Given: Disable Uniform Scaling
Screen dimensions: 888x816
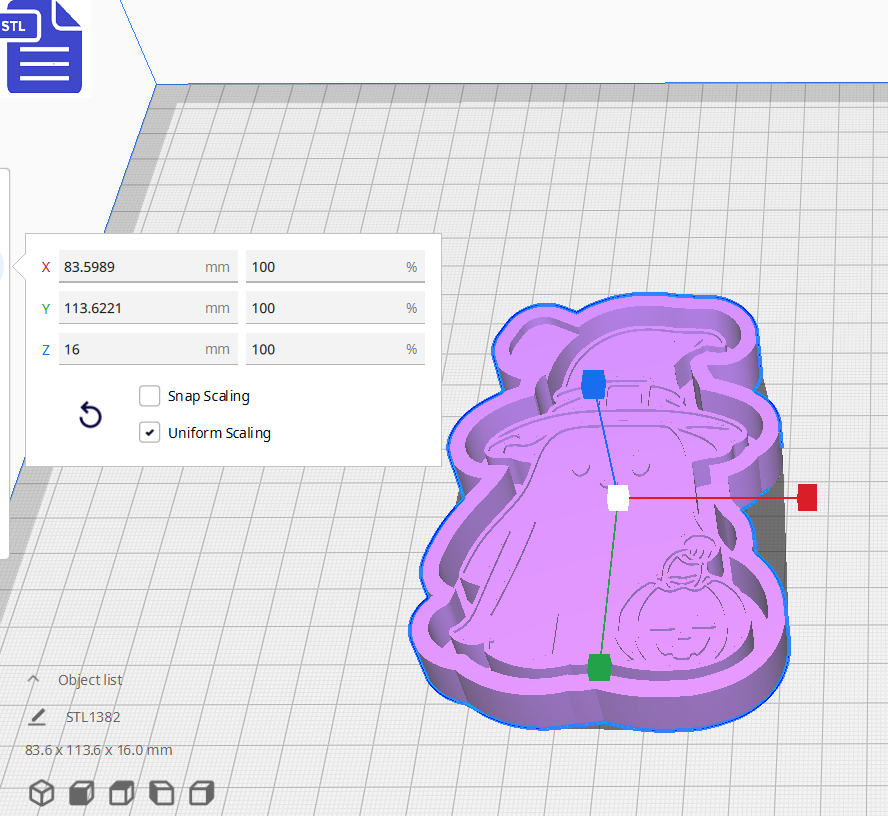Looking at the screenshot, I should [x=149, y=432].
